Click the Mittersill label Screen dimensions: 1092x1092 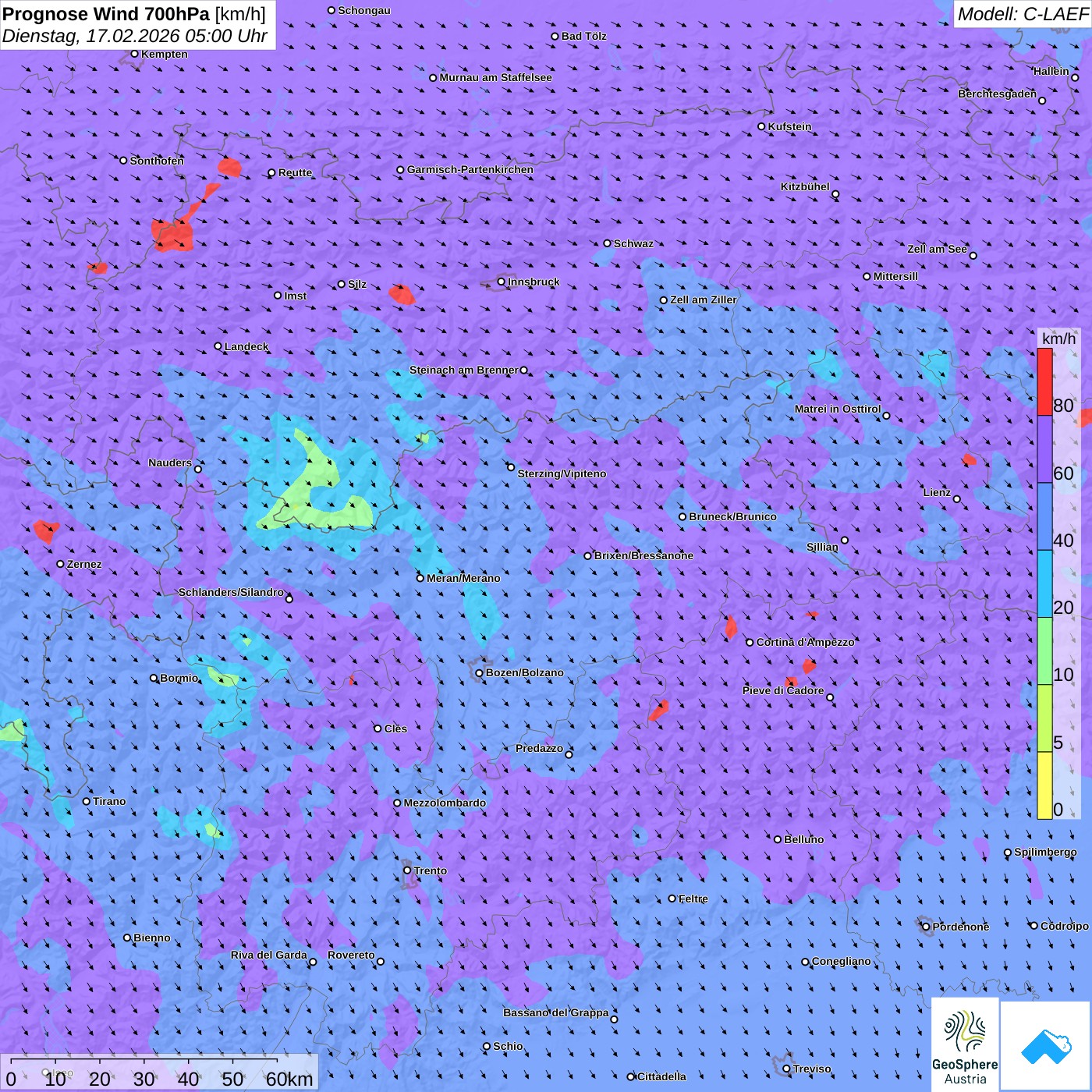click(x=895, y=276)
